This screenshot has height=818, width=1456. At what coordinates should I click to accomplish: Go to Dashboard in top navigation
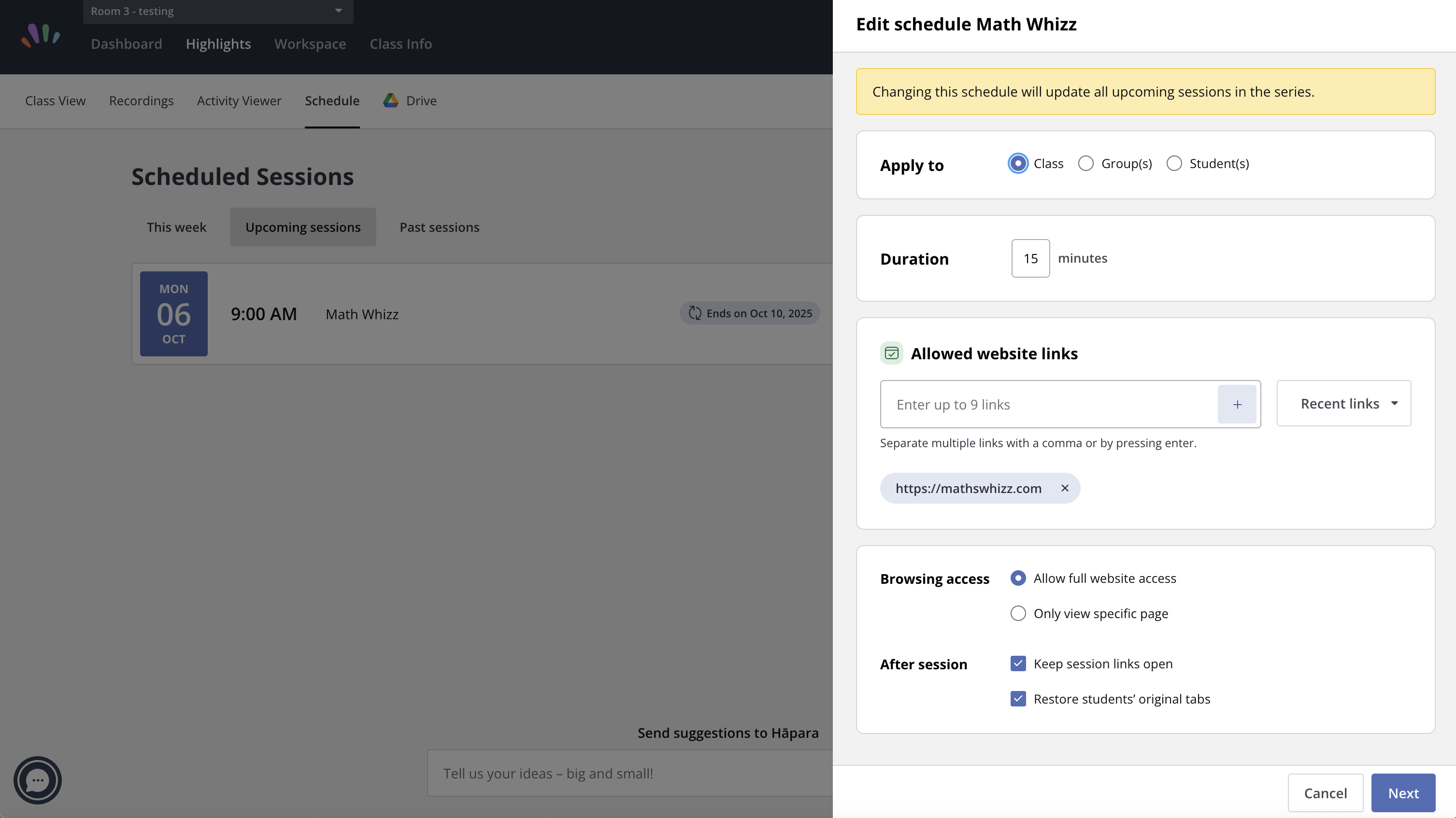coord(127,44)
